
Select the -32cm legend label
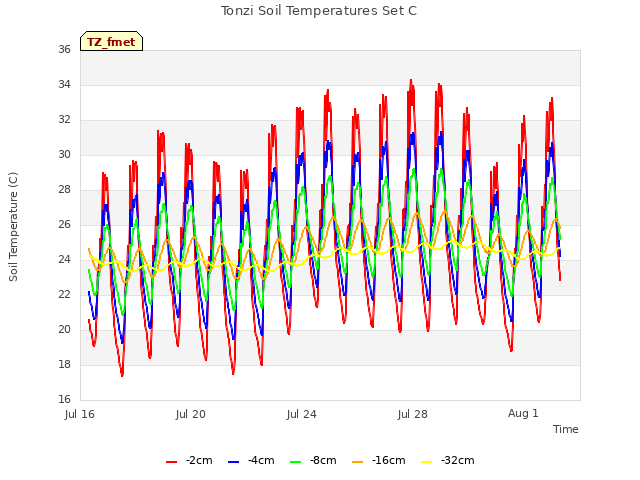458,460
